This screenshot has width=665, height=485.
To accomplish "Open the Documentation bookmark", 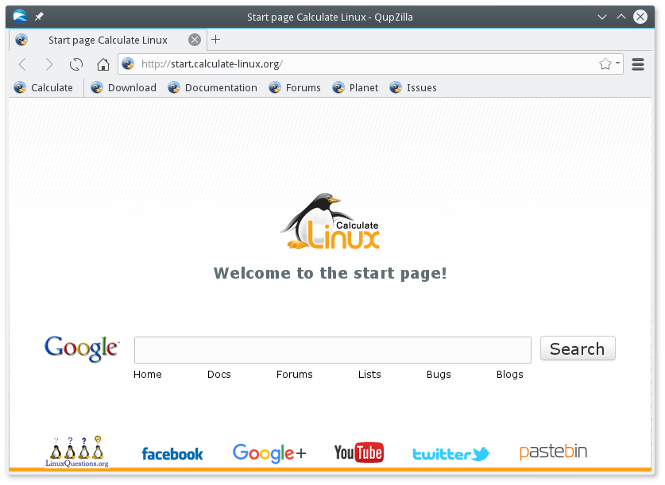I will coord(212,87).
